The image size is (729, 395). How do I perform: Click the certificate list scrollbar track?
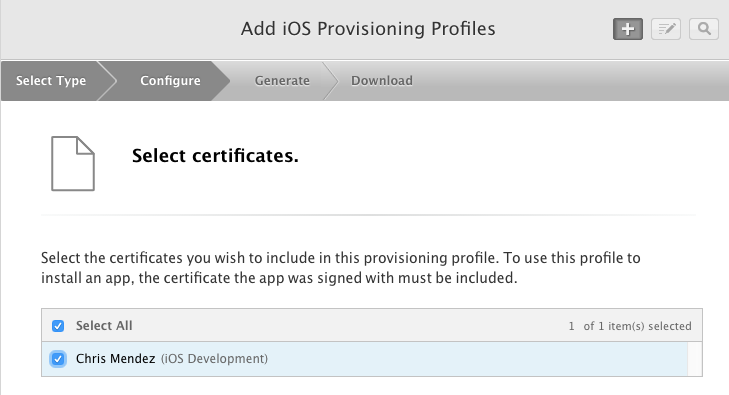(x=695, y=359)
